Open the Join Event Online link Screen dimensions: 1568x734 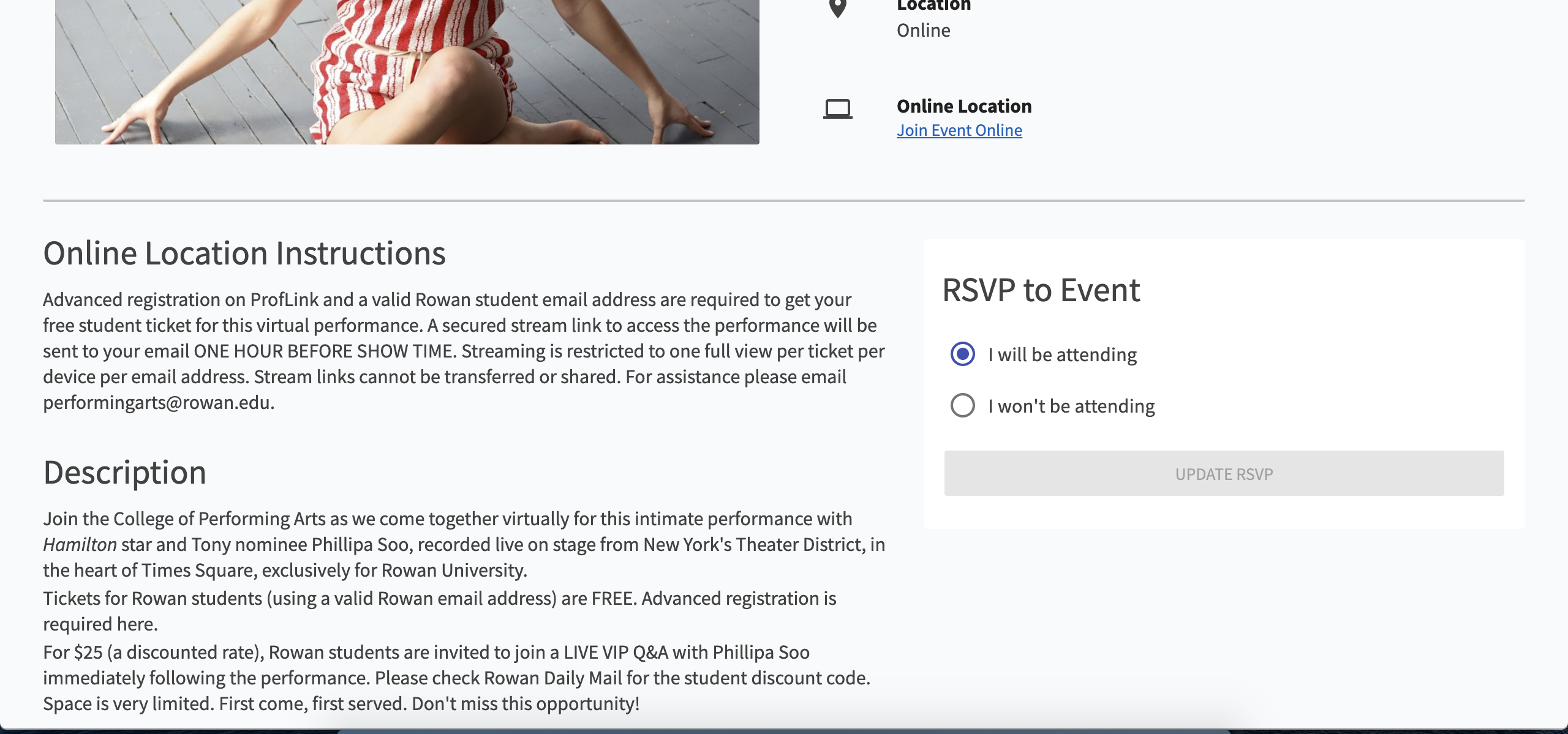click(x=959, y=130)
